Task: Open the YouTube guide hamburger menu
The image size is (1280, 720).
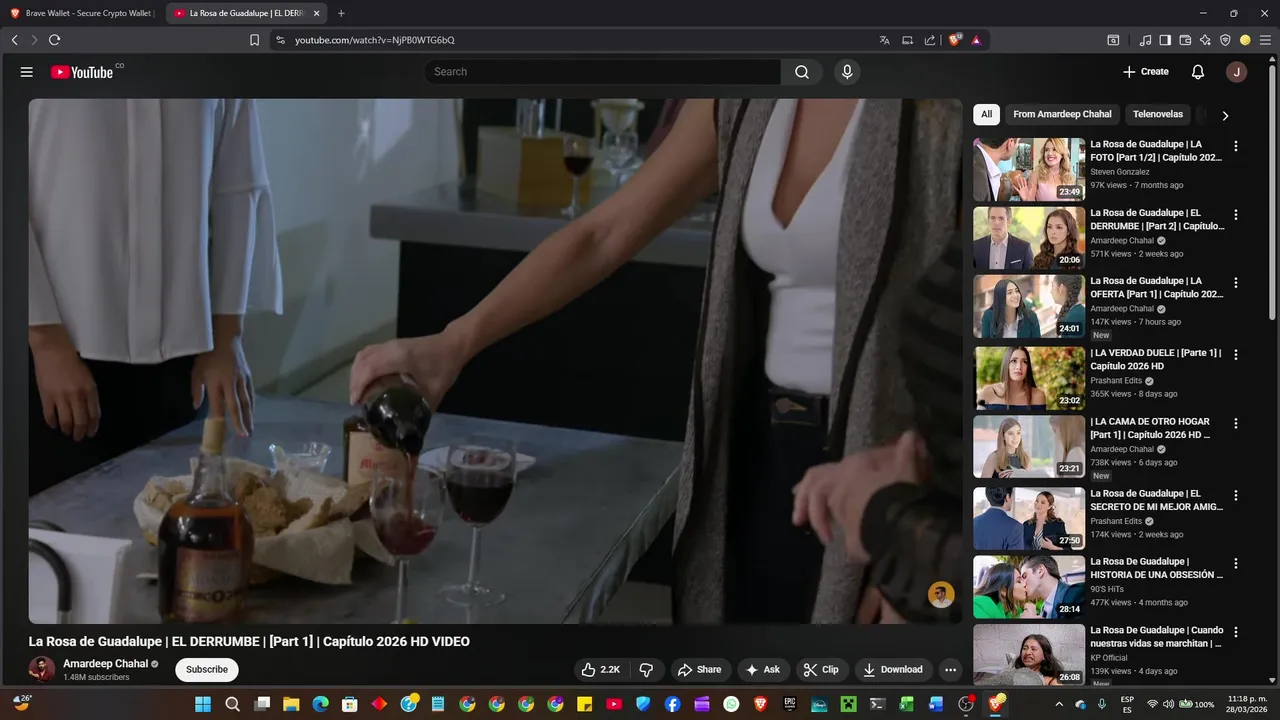Action: (27, 72)
